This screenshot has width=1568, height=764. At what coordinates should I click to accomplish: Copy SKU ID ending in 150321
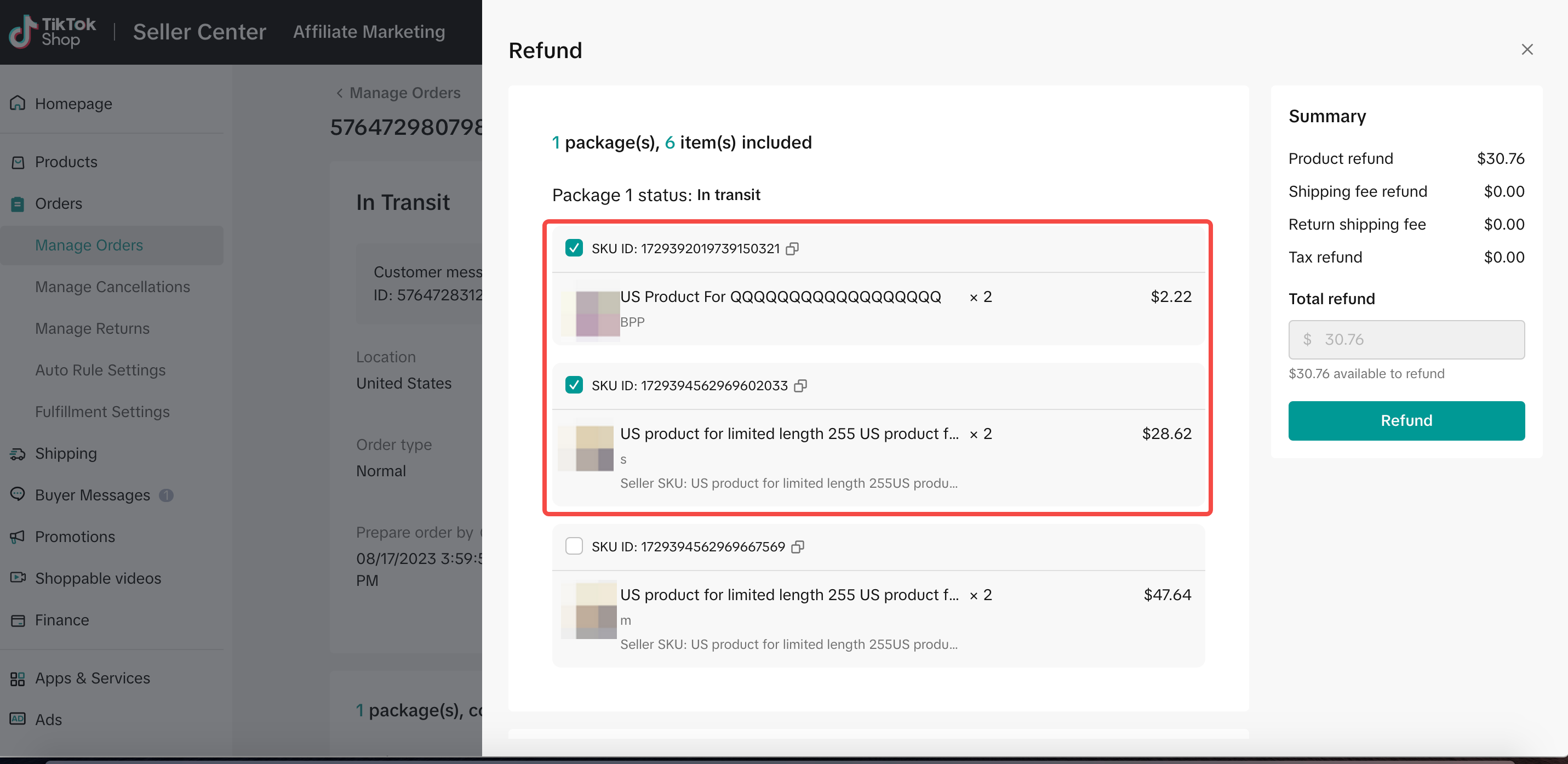(x=792, y=248)
